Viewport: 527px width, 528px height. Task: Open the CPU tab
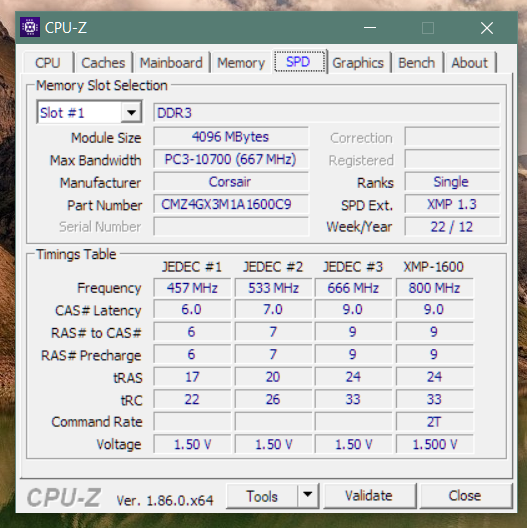pyautogui.click(x=48, y=63)
